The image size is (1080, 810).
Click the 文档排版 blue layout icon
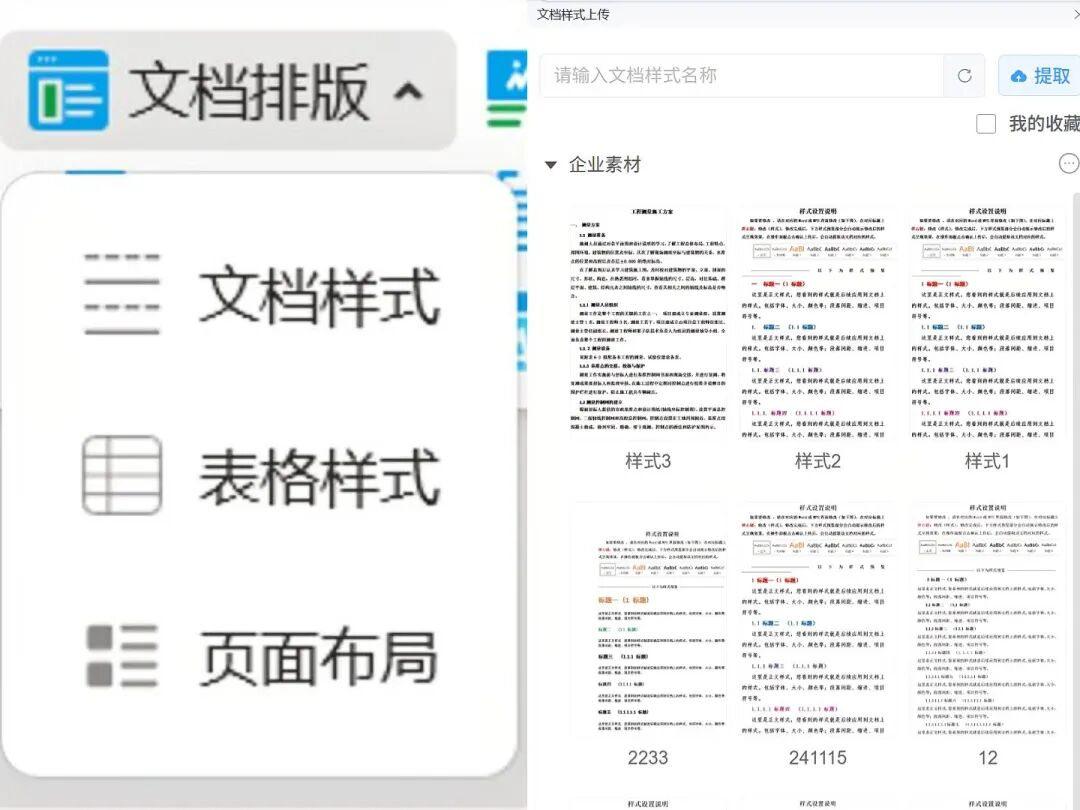click(68, 90)
